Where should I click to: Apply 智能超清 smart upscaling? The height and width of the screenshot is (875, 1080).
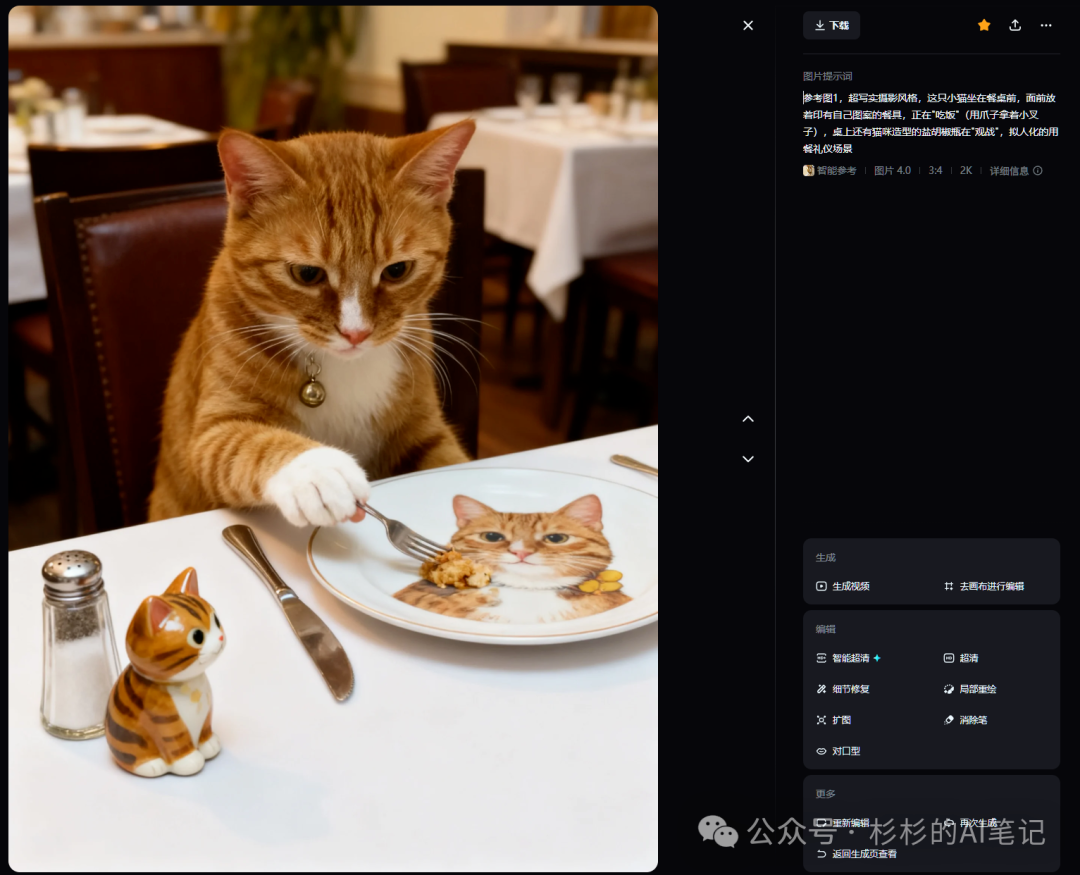tap(849, 658)
